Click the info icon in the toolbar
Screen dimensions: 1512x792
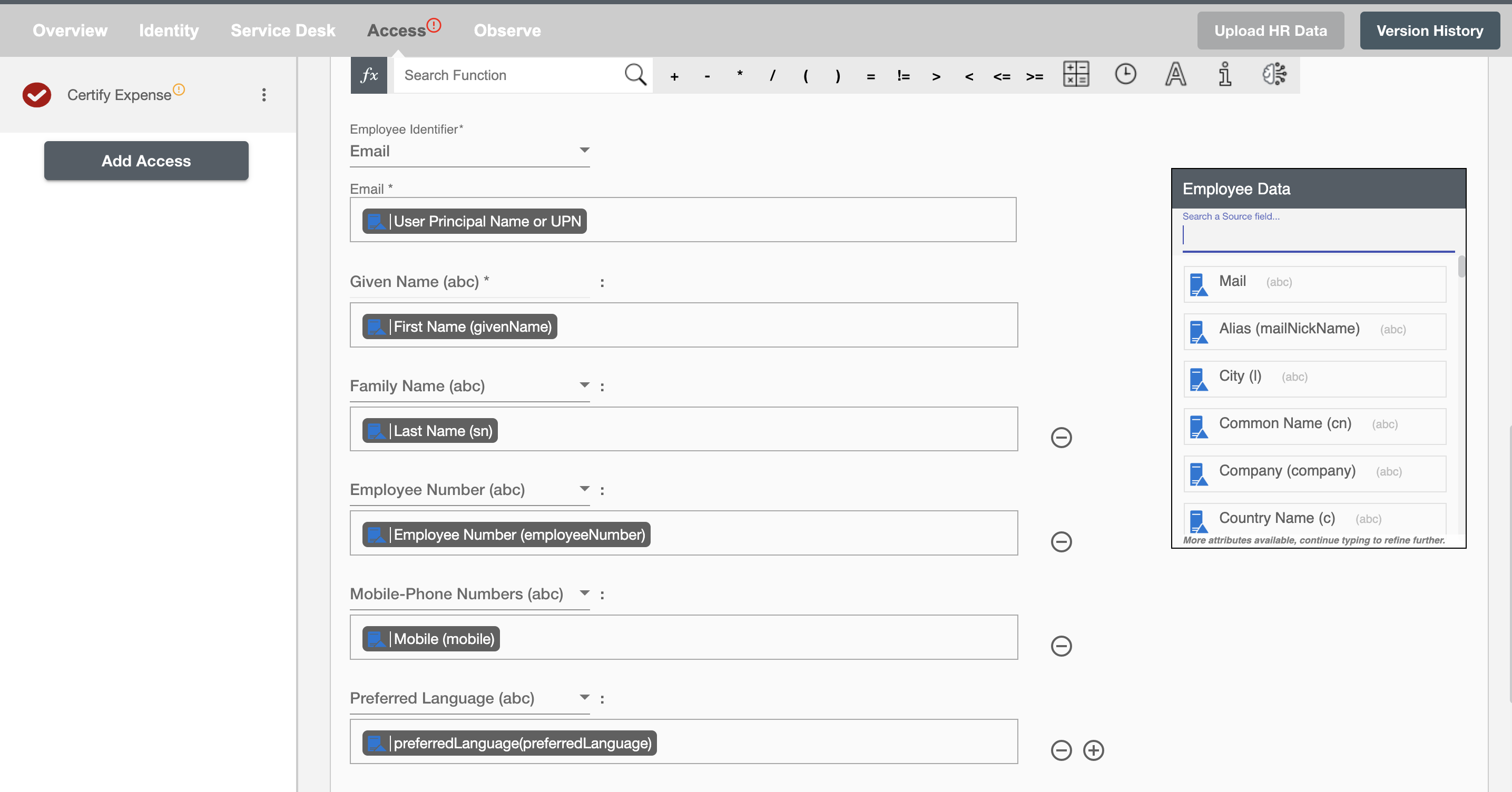[1224, 74]
